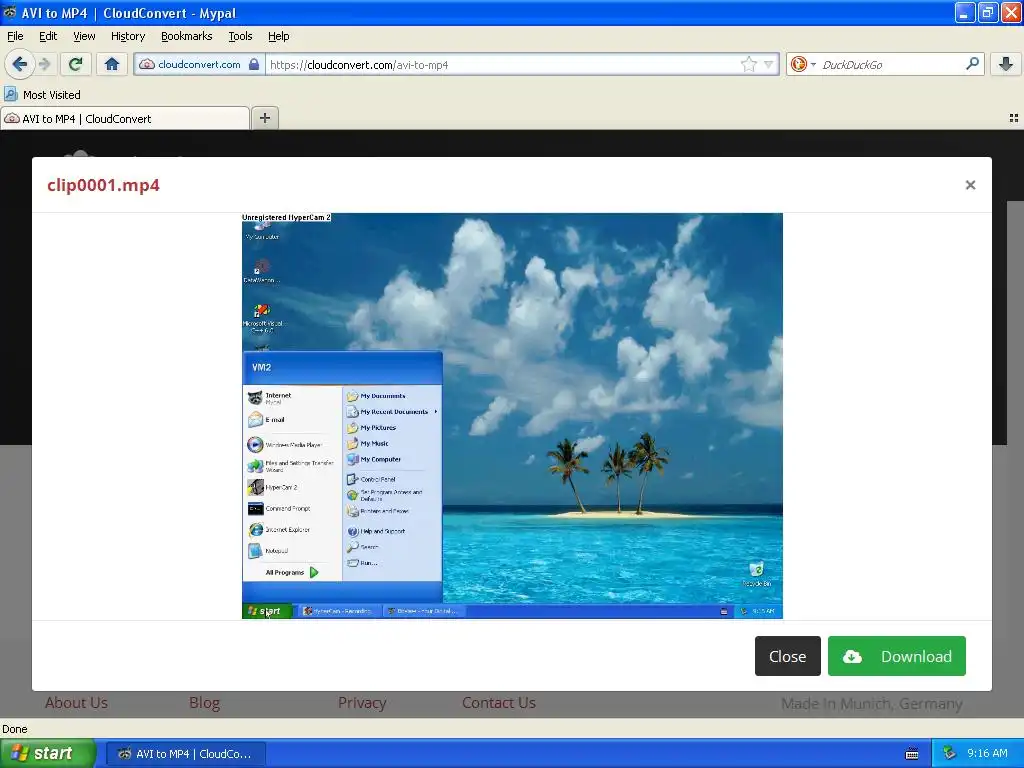Download the converted clip0001.mp4 file
Image resolution: width=1024 pixels, height=768 pixels.
pos(897,656)
